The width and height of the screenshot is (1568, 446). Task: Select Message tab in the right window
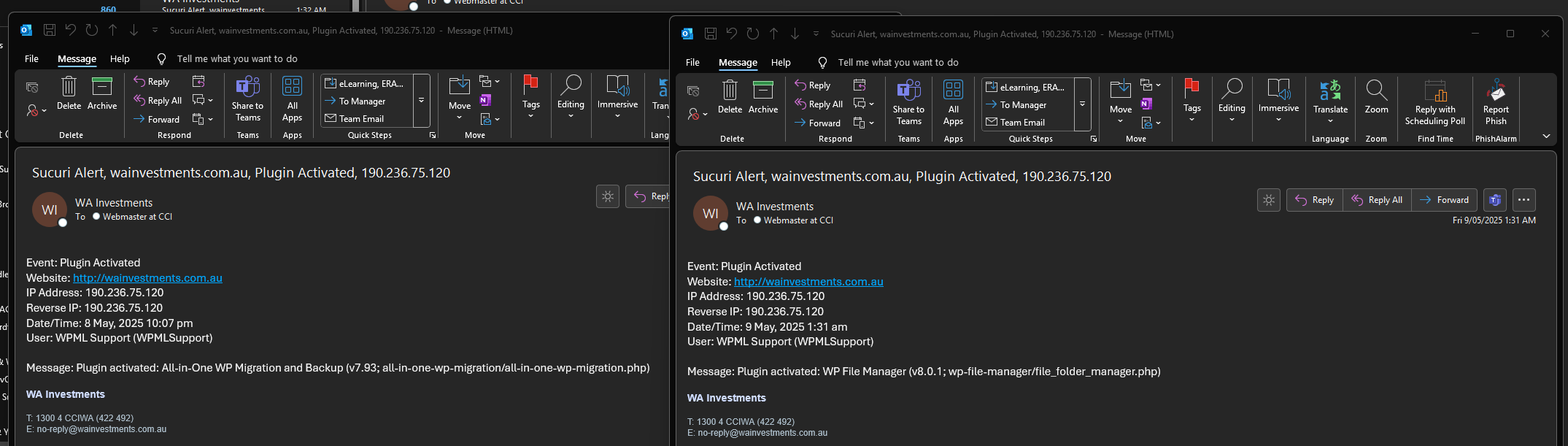click(x=738, y=63)
